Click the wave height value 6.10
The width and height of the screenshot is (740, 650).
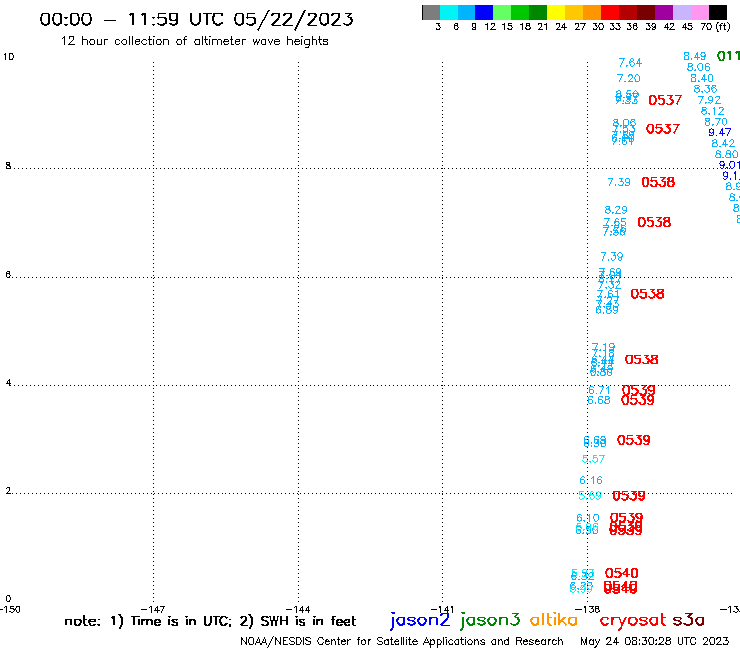[x=588, y=518]
